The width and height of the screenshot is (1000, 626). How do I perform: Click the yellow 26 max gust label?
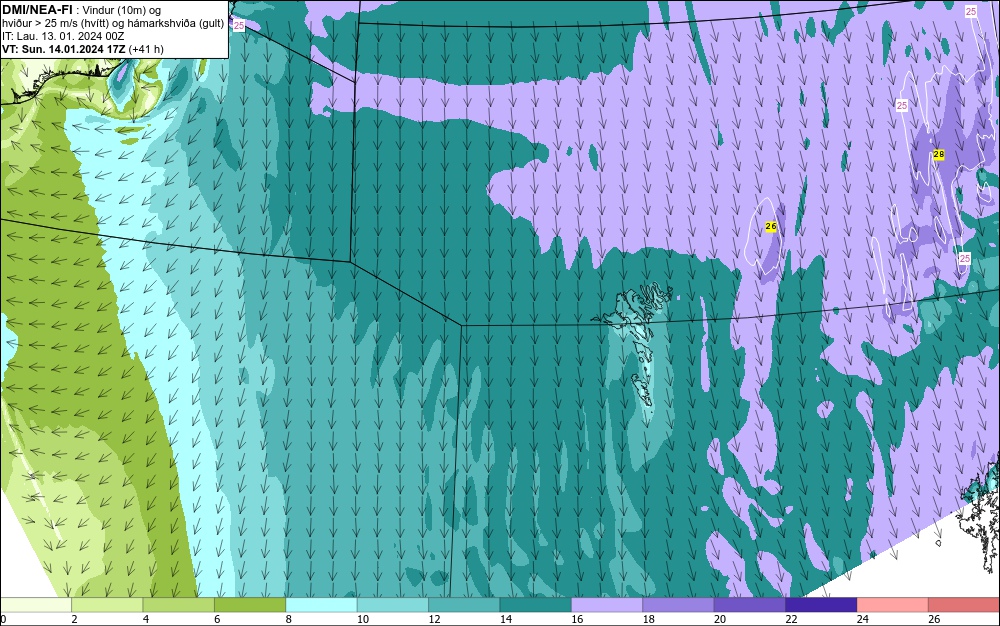(x=770, y=226)
